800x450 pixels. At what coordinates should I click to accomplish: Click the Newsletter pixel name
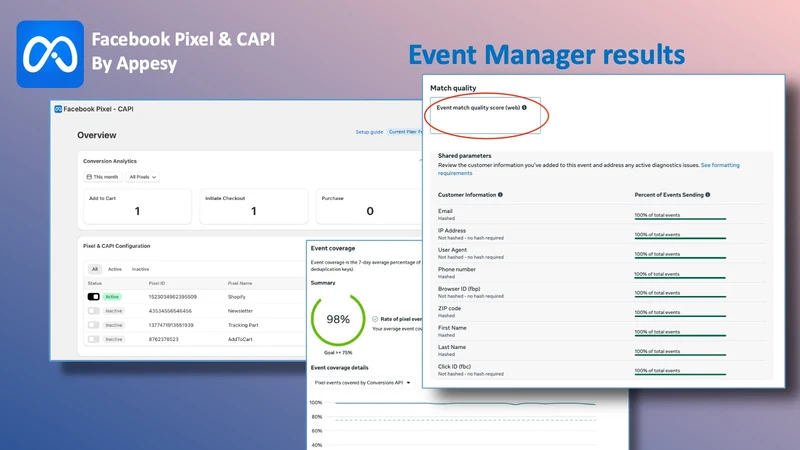240,311
